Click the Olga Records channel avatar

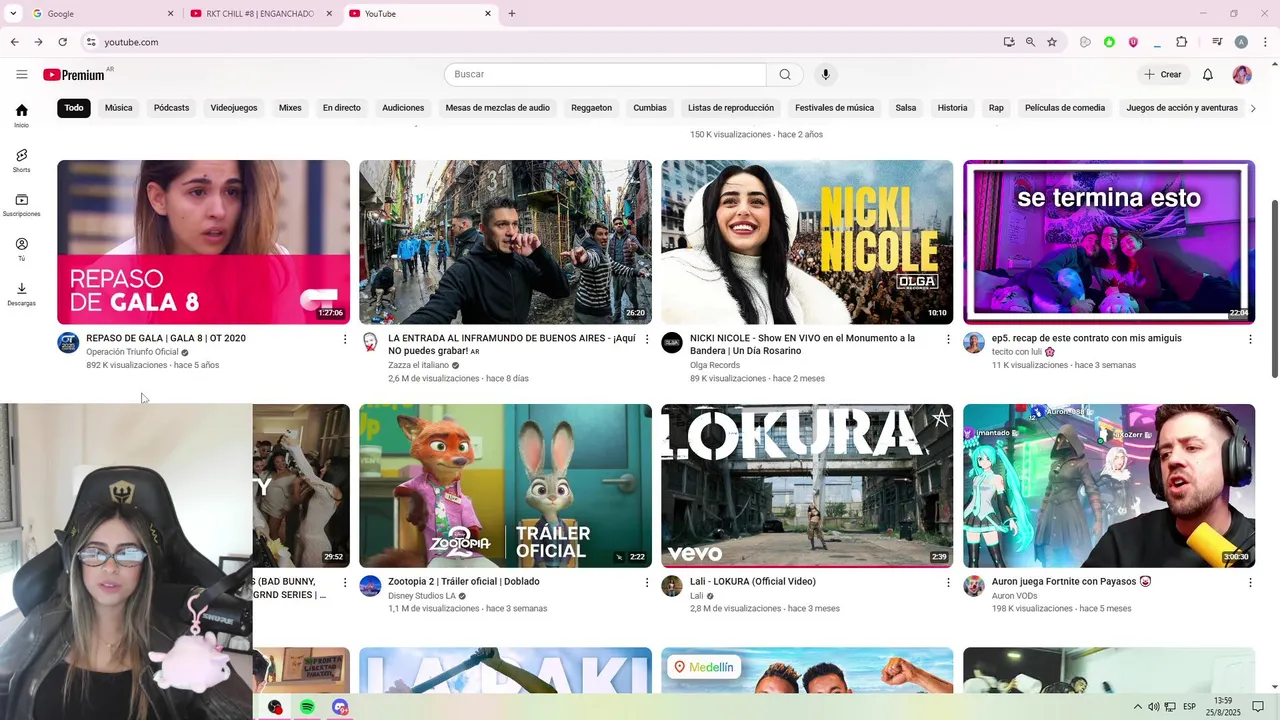coord(672,343)
